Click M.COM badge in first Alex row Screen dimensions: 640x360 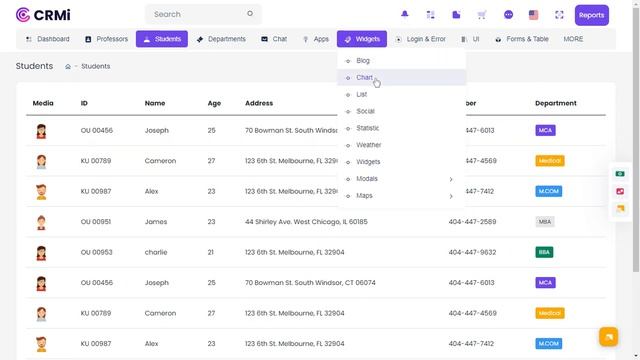[x=549, y=191]
